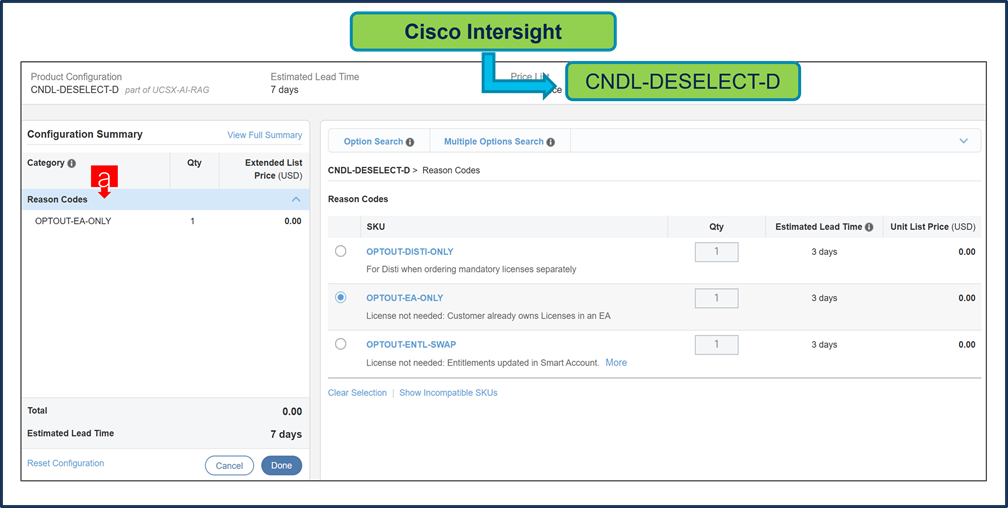Image resolution: width=1008 pixels, height=508 pixels.
Task: Open the OPTOUT-EA-ONLY SKU link
Action: click(405, 298)
